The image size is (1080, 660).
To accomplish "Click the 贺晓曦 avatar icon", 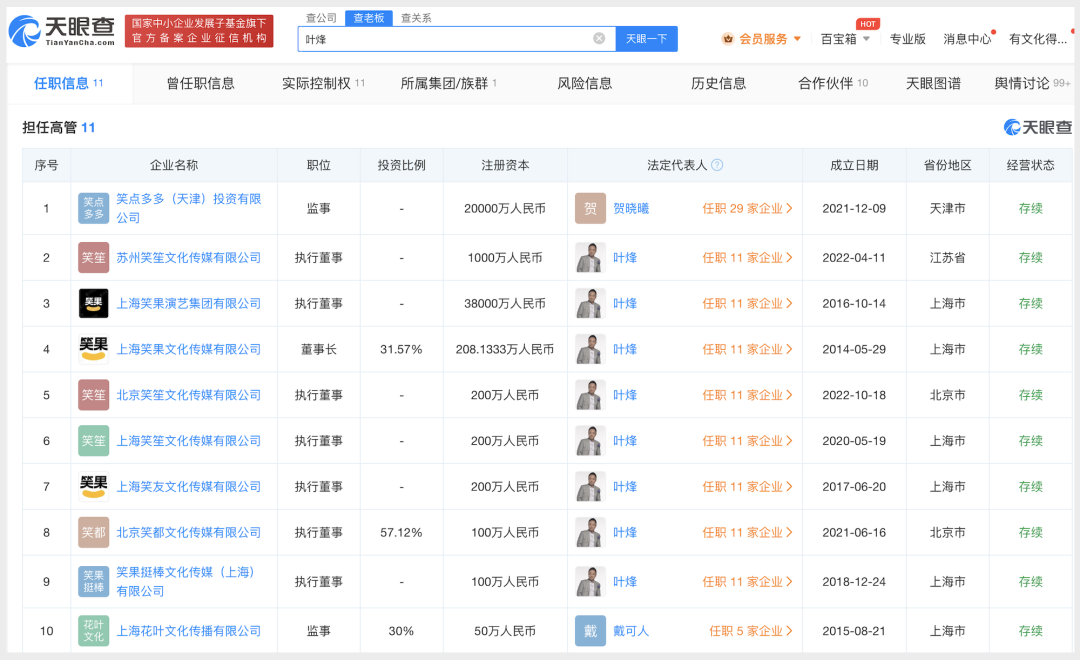I will pyautogui.click(x=590, y=208).
